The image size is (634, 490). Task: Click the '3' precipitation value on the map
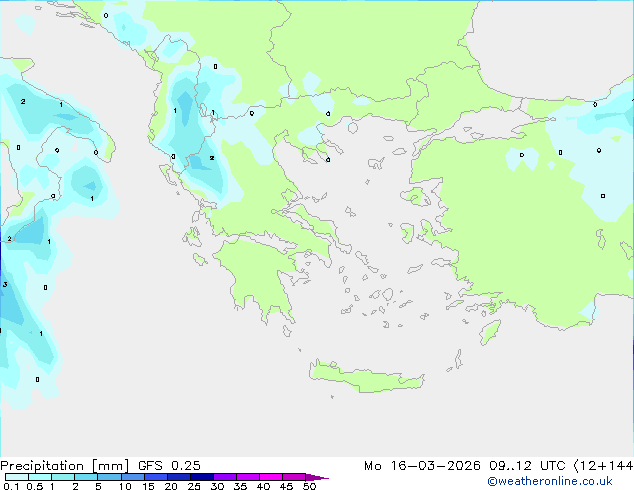tap(5, 285)
